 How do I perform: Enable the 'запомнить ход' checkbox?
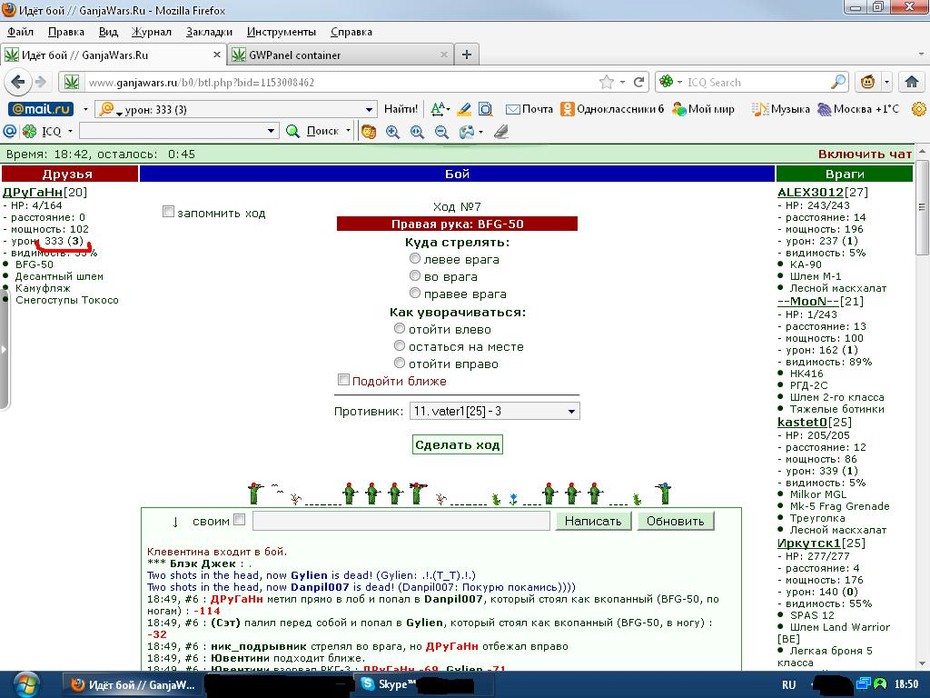click(x=168, y=211)
